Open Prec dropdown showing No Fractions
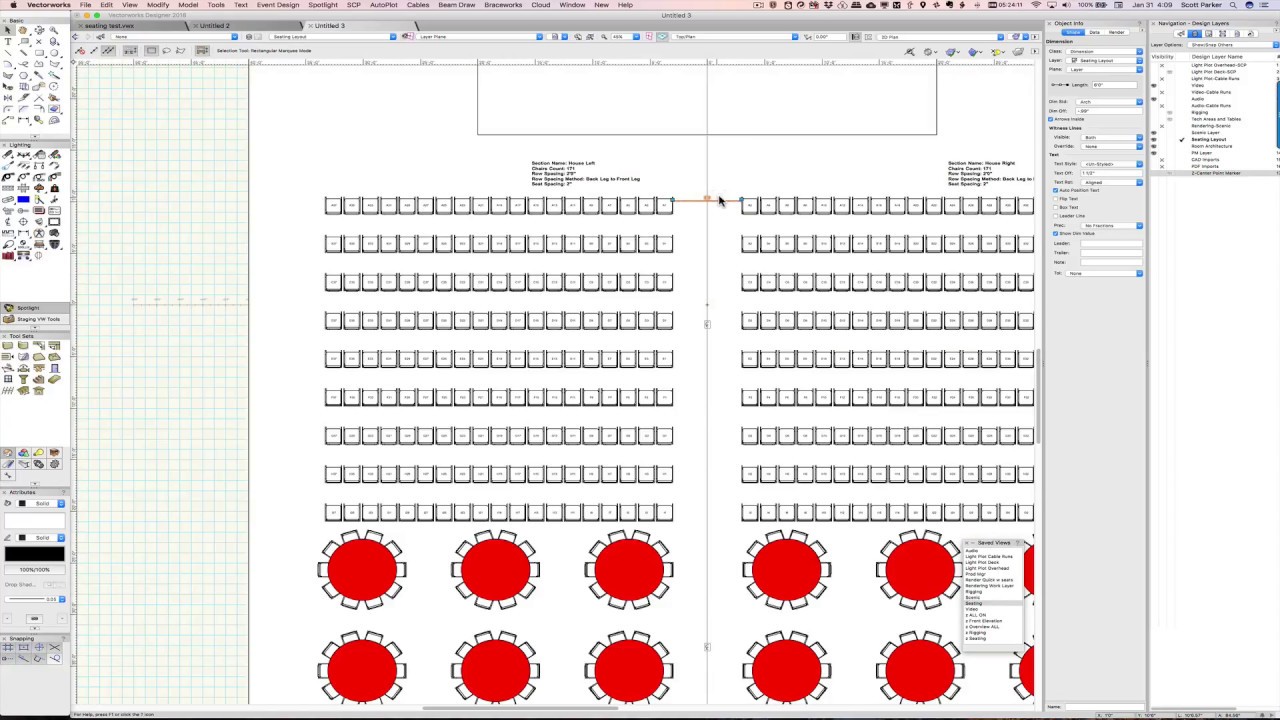 tap(1111, 225)
